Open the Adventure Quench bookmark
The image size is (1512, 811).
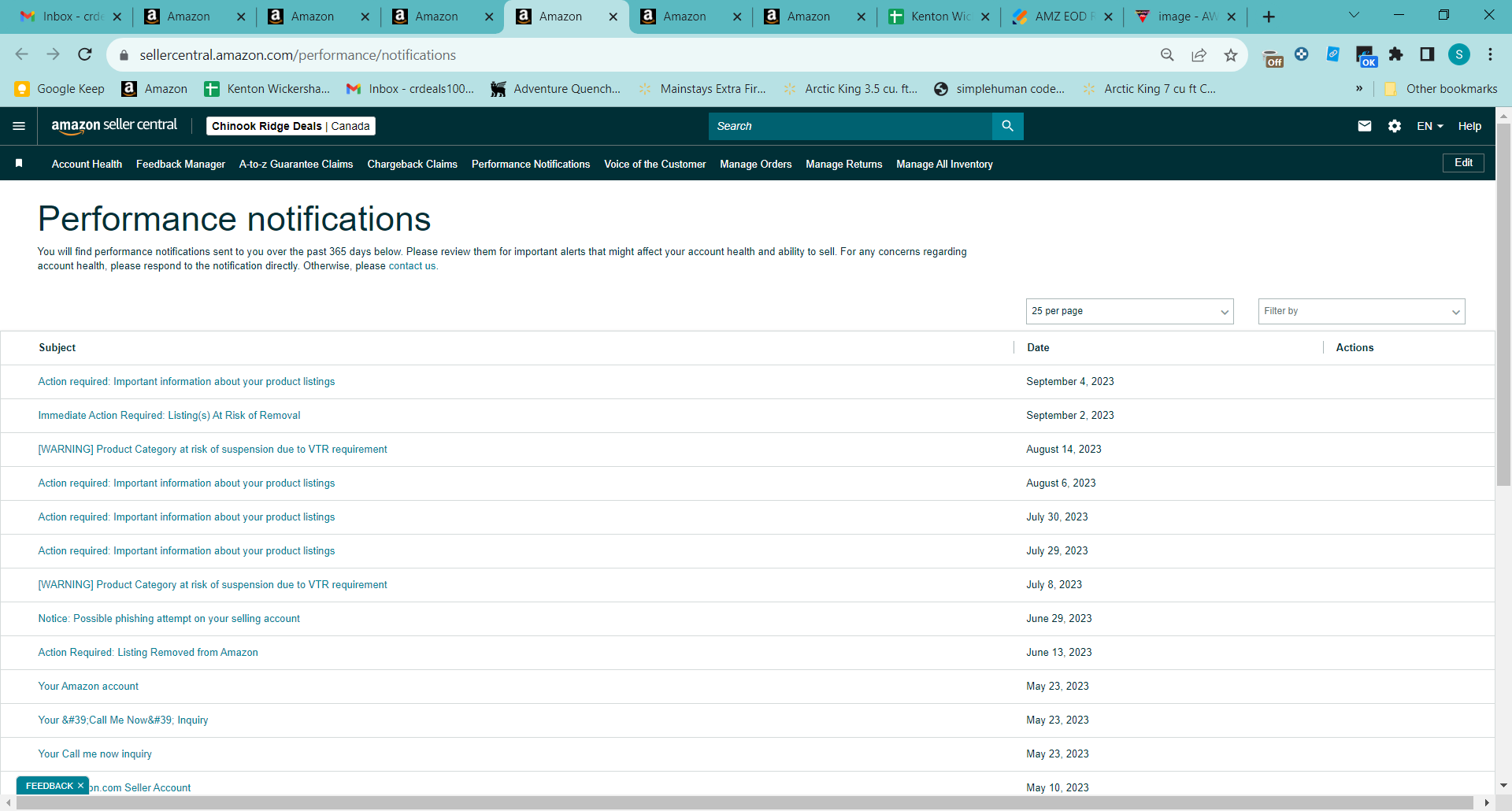click(555, 89)
